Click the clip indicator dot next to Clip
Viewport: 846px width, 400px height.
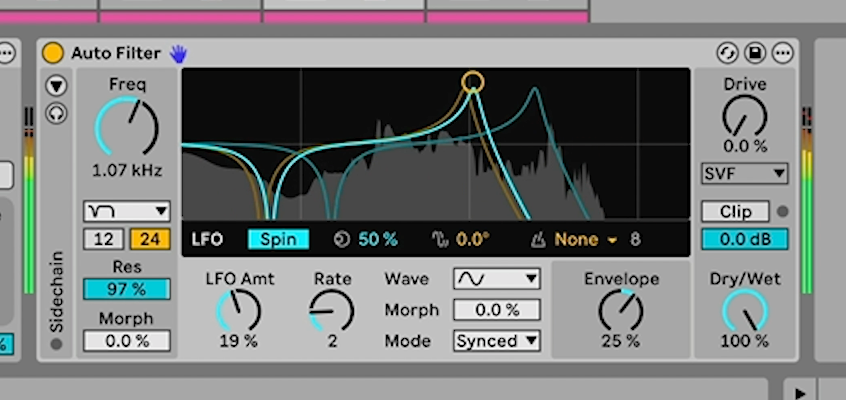click(x=782, y=212)
